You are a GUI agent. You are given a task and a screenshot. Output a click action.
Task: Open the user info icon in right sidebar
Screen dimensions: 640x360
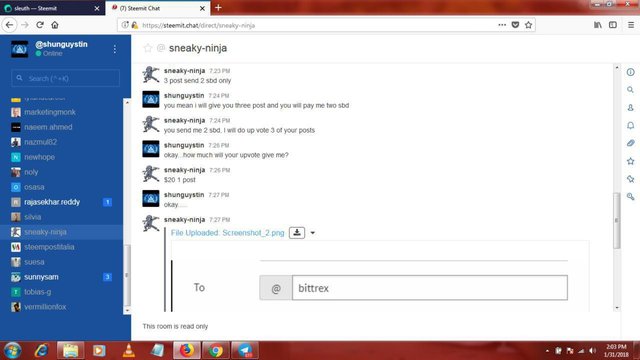point(631,108)
